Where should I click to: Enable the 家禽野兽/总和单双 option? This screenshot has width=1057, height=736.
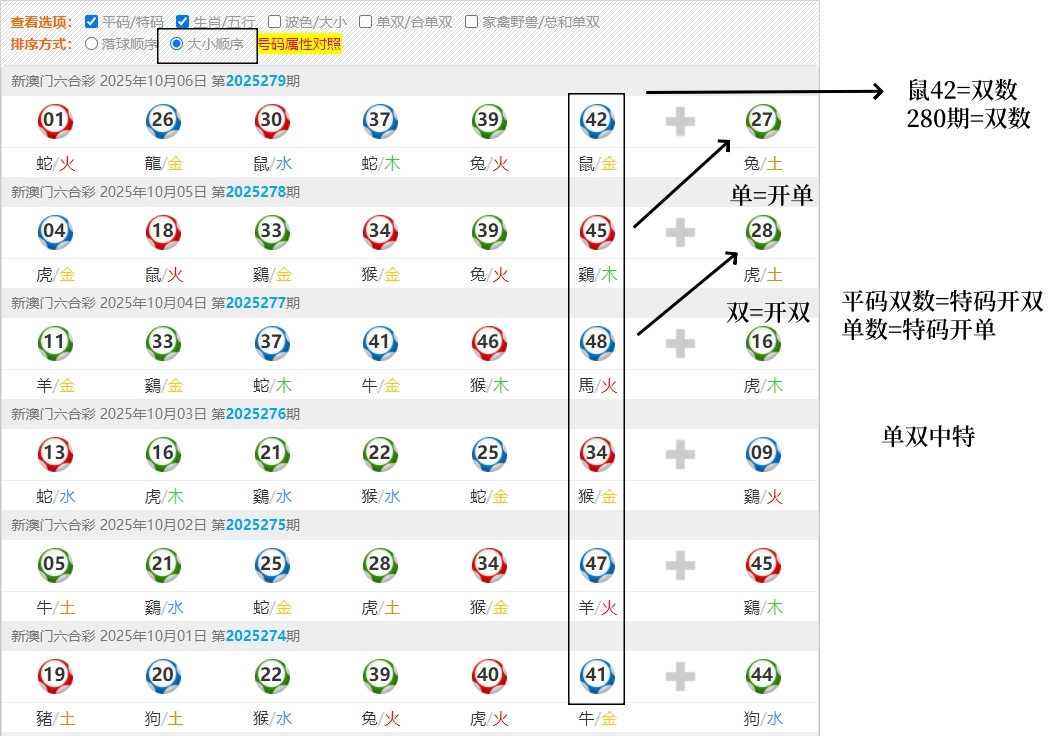(471, 21)
